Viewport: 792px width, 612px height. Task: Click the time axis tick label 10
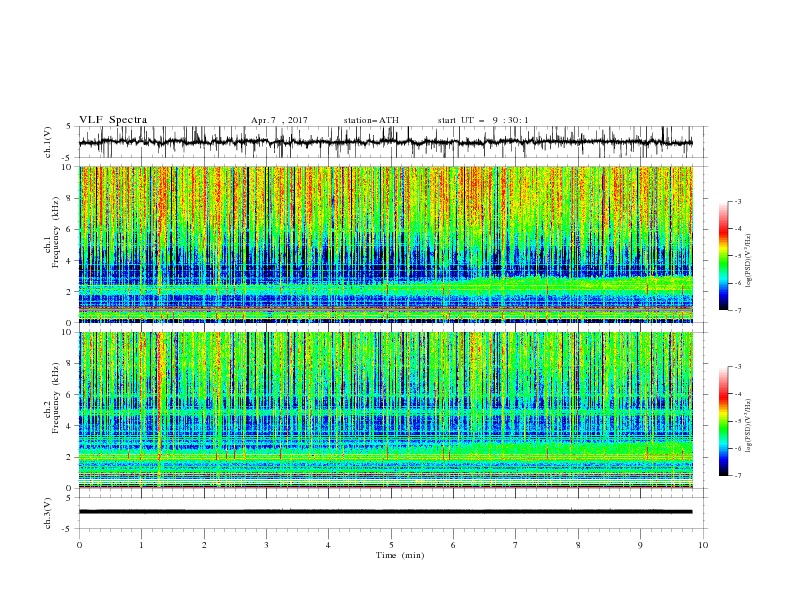pos(703,545)
